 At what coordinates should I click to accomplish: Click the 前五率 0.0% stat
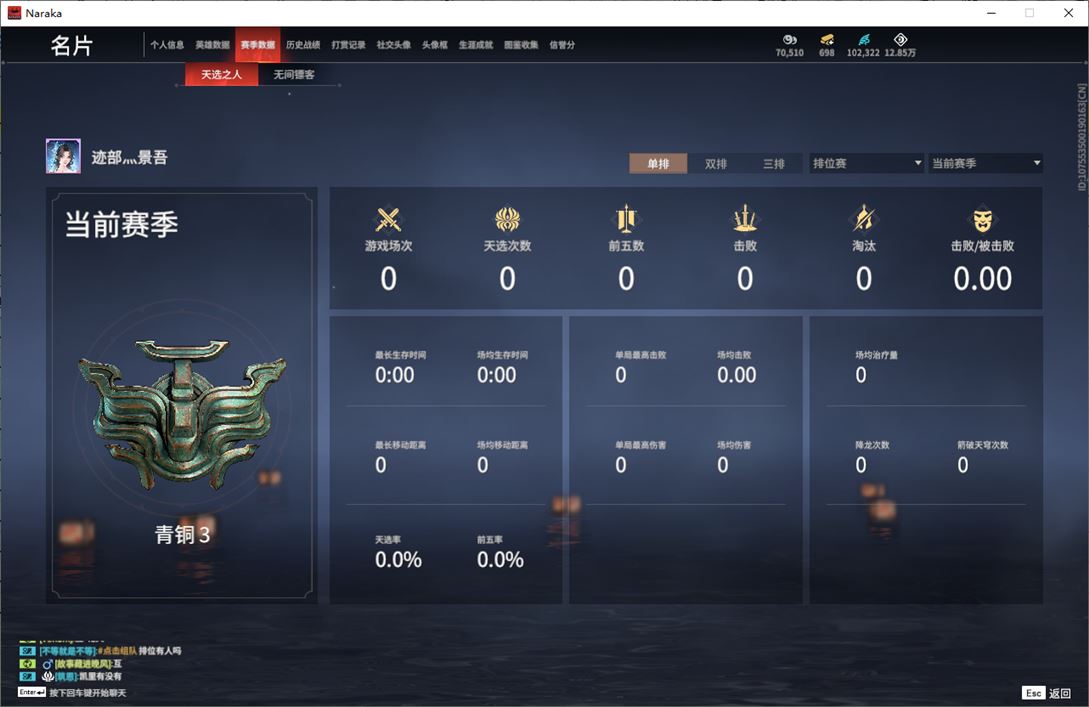coord(500,552)
